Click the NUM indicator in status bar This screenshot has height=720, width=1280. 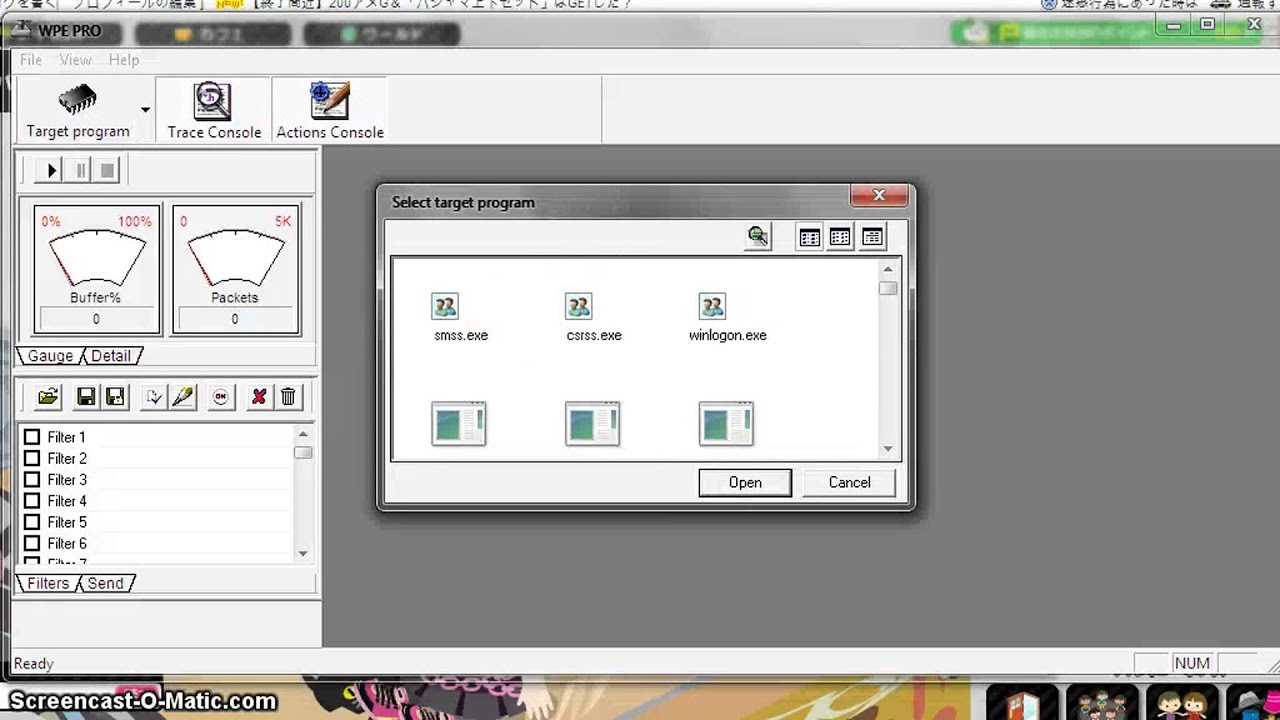[x=1192, y=663]
